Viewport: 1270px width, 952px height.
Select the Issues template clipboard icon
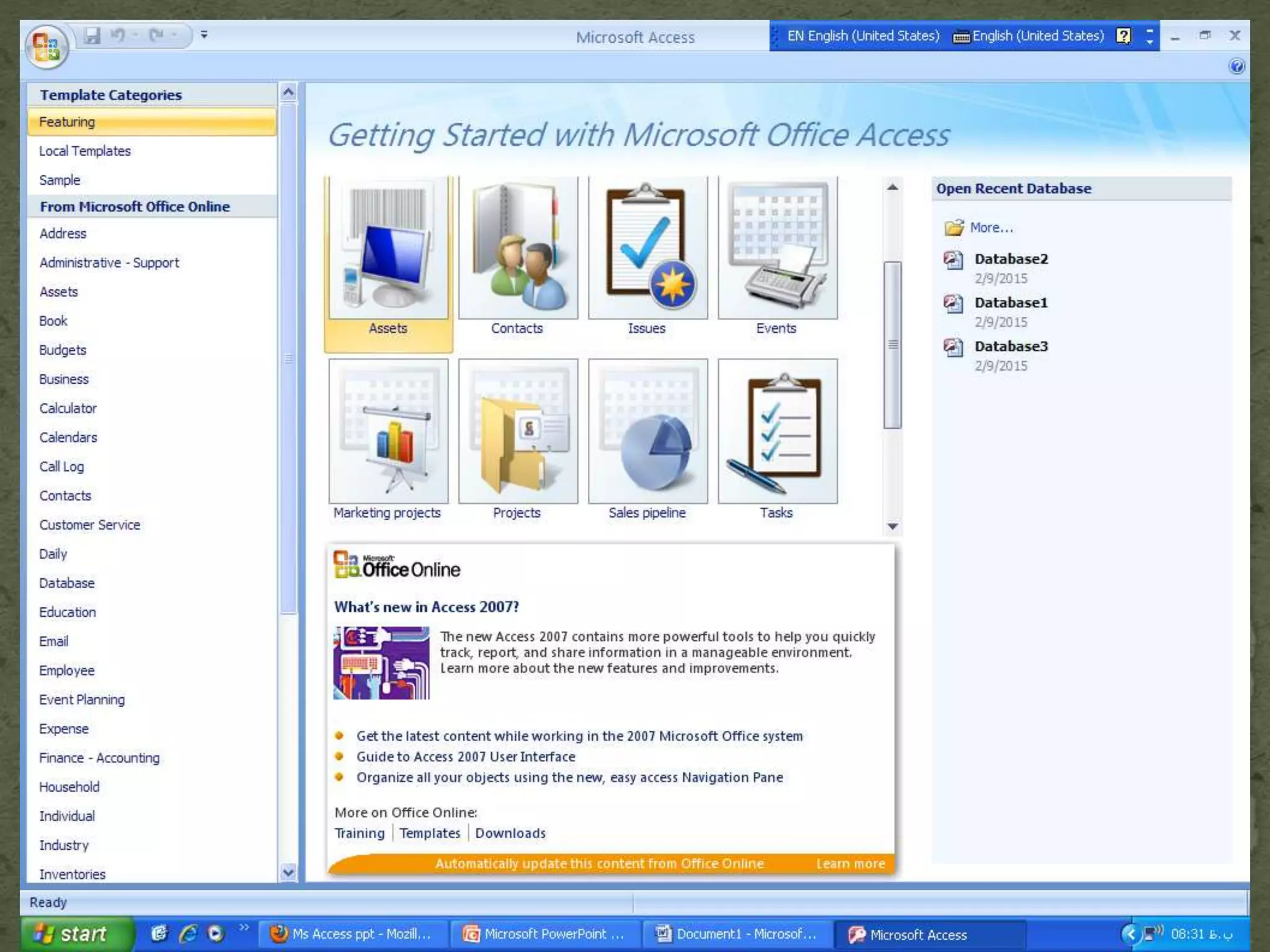(x=647, y=249)
